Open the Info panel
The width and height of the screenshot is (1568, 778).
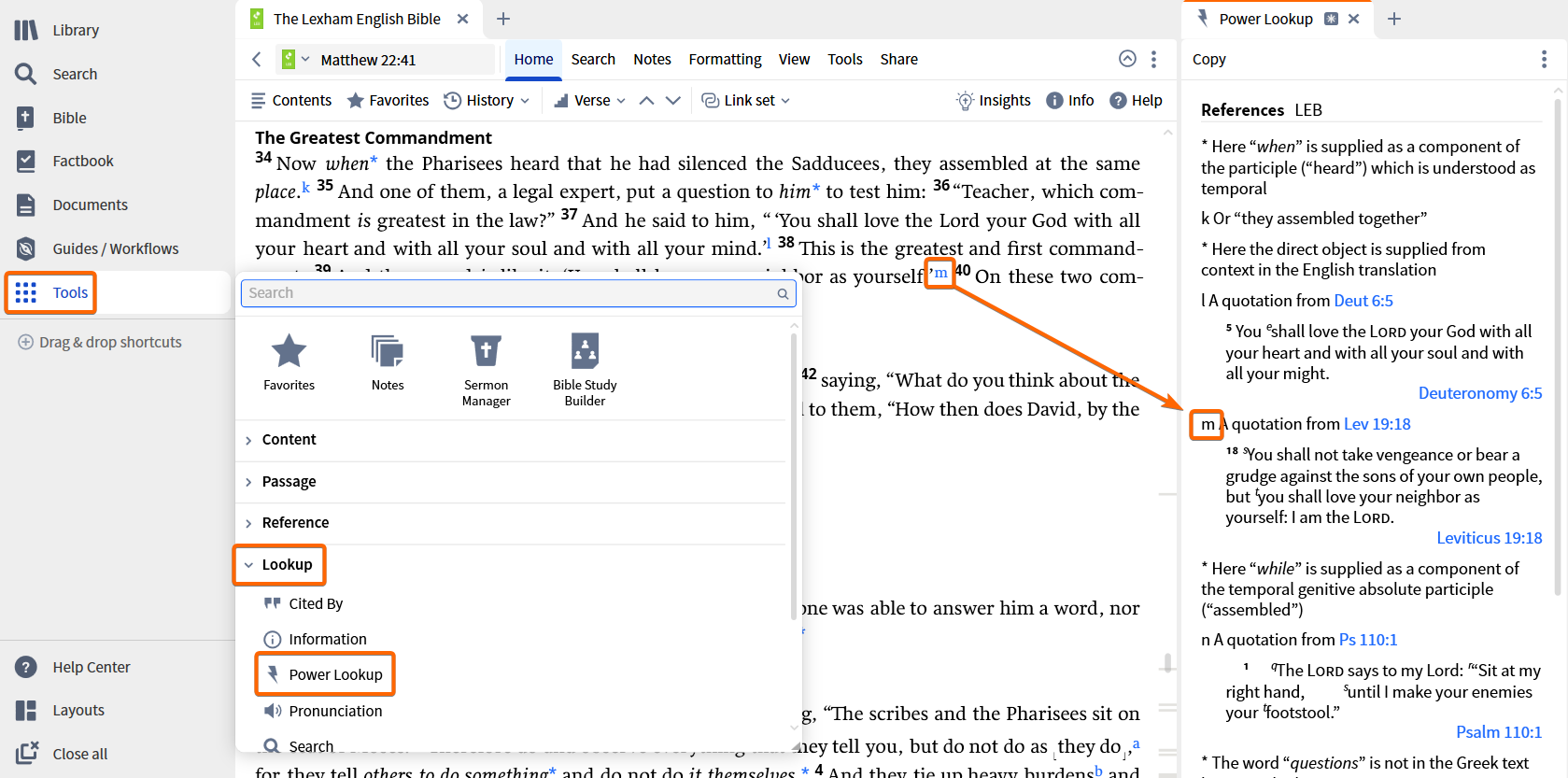tap(1070, 100)
